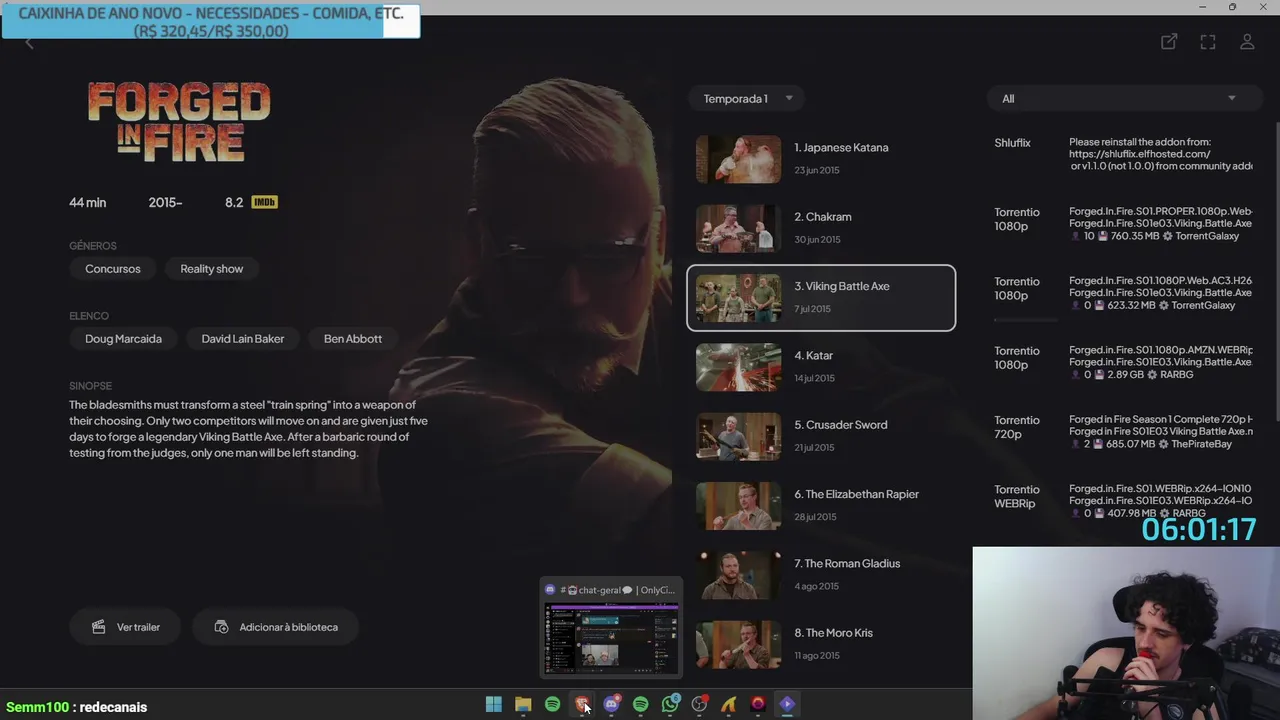
Task: Click the Stremio taskbar icon
Action: tap(787, 704)
